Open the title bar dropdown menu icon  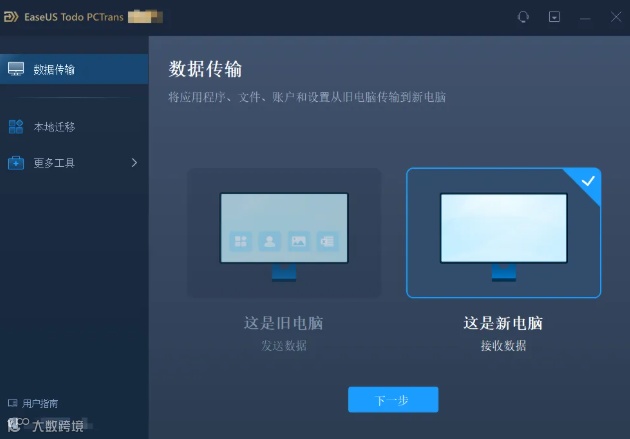point(554,17)
